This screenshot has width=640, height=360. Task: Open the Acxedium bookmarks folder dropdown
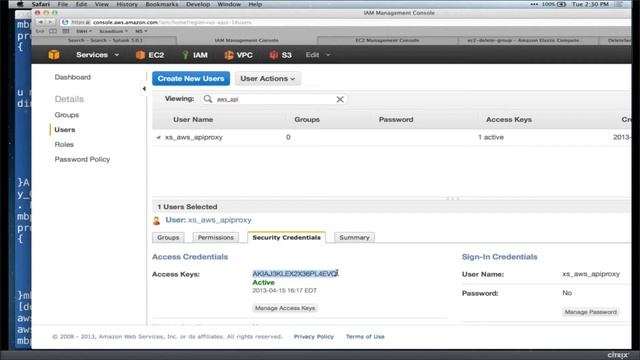coord(113,31)
